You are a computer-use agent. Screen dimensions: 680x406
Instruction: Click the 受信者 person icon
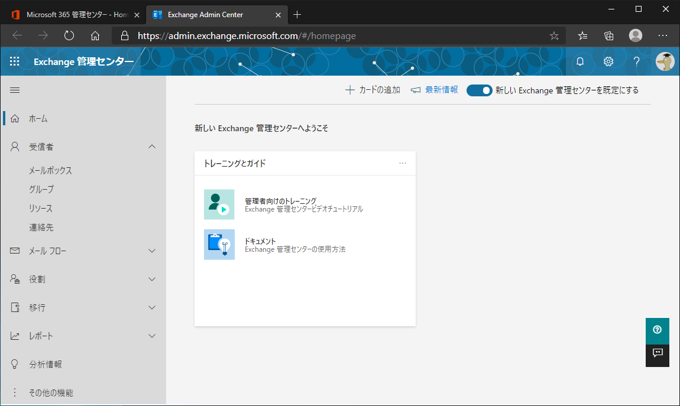(x=15, y=147)
